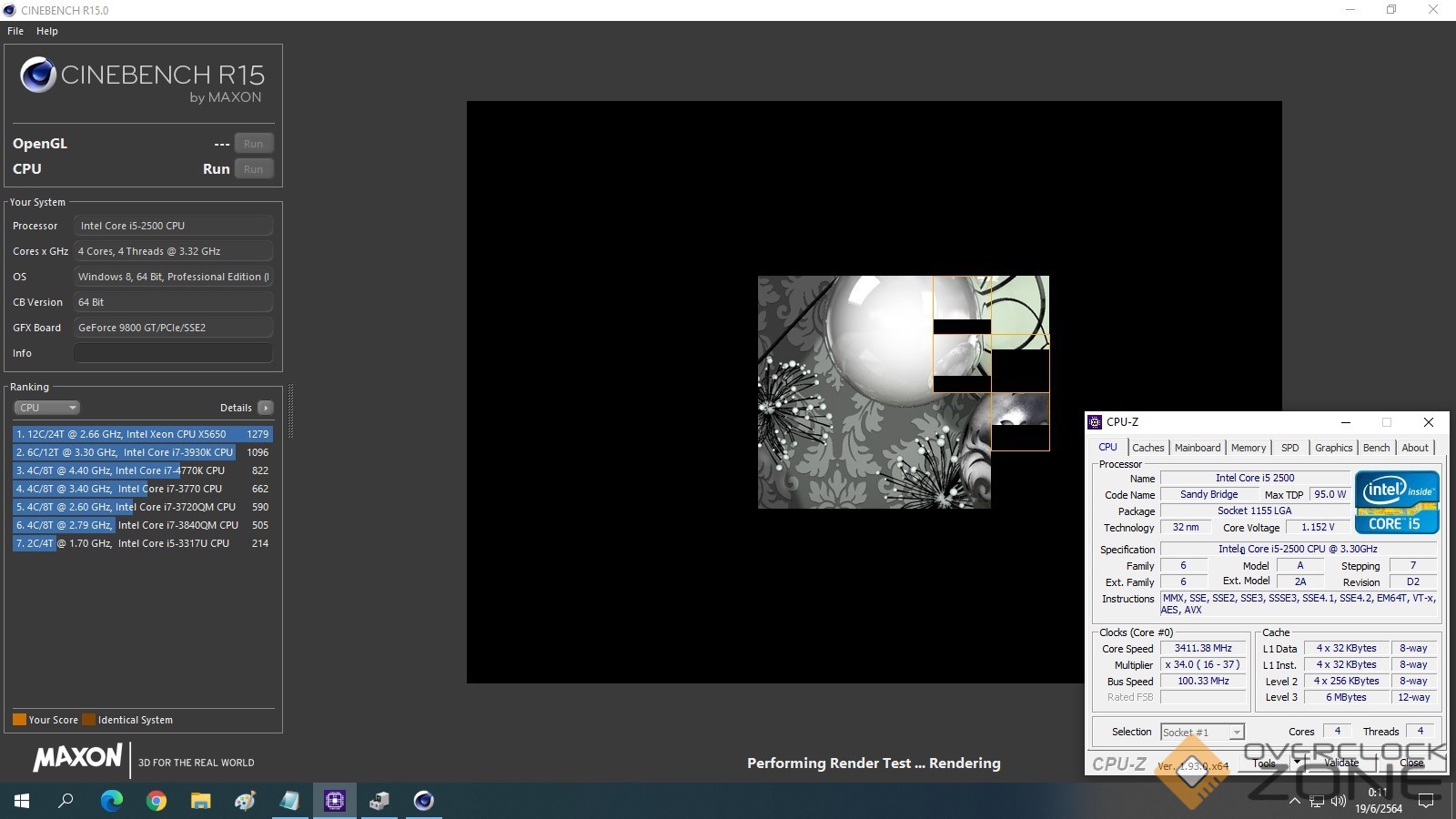Click the Info text field
The height and width of the screenshot is (819, 1456).
[x=173, y=353]
